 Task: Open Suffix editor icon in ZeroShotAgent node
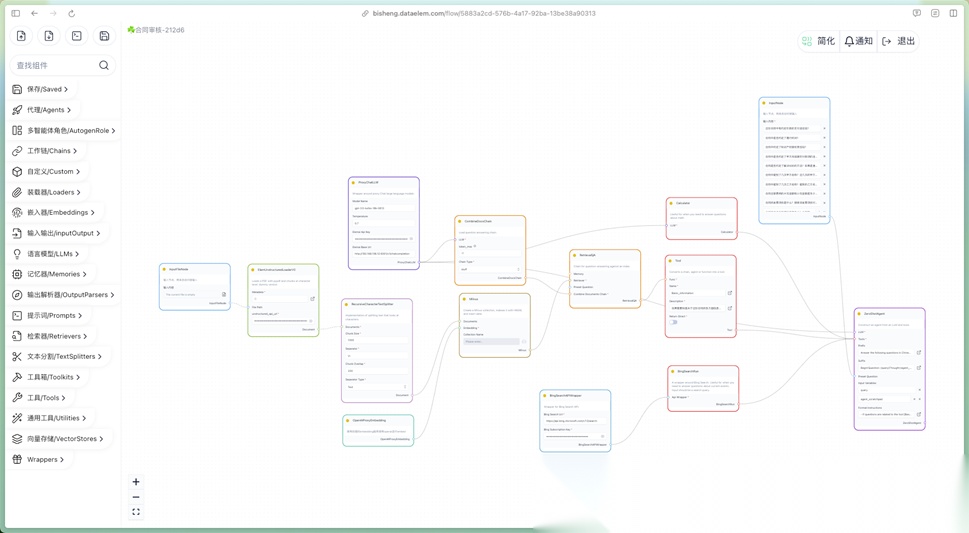pos(919,368)
